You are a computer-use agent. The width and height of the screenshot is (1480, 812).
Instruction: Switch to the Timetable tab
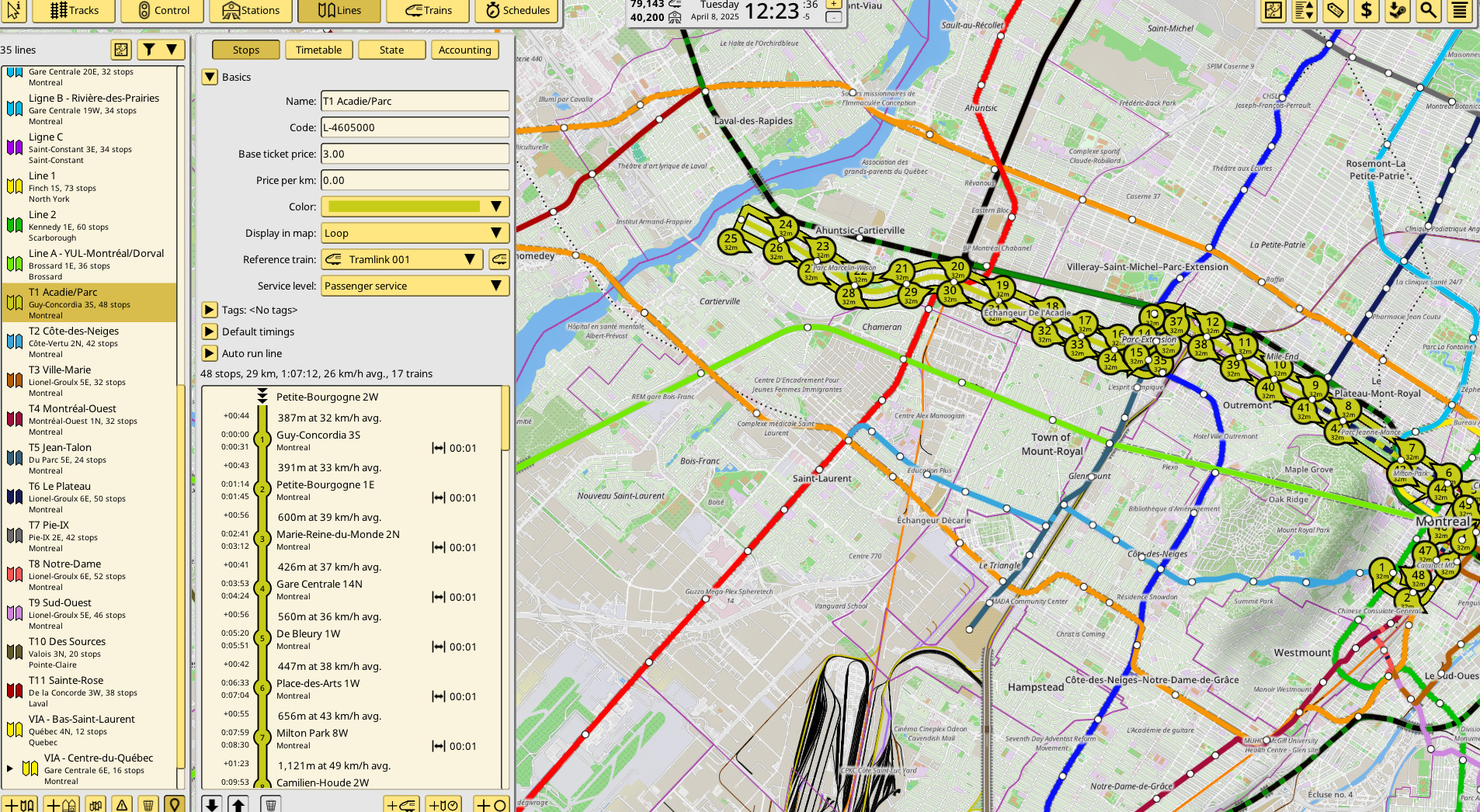(x=318, y=50)
